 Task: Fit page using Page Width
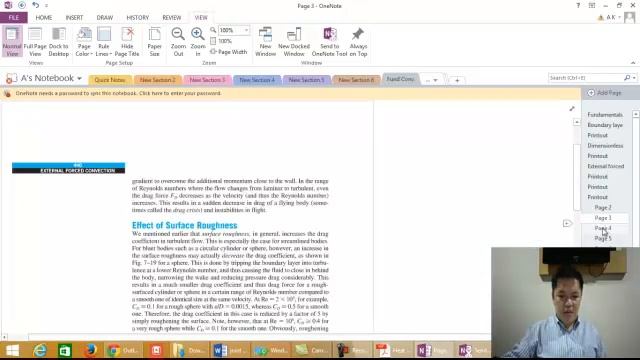click(x=229, y=52)
